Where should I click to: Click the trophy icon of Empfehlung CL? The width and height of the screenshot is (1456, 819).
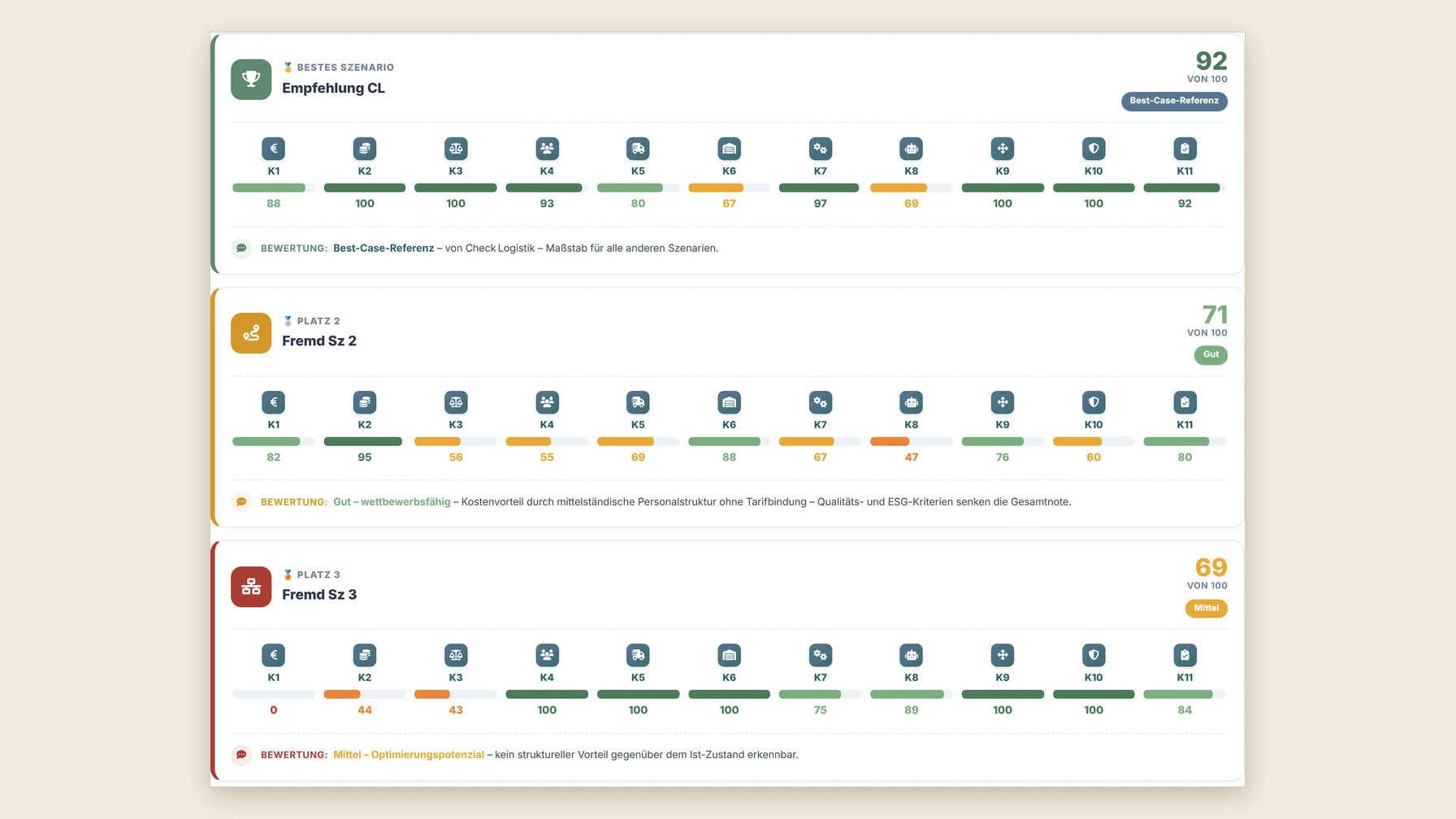coord(251,80)
